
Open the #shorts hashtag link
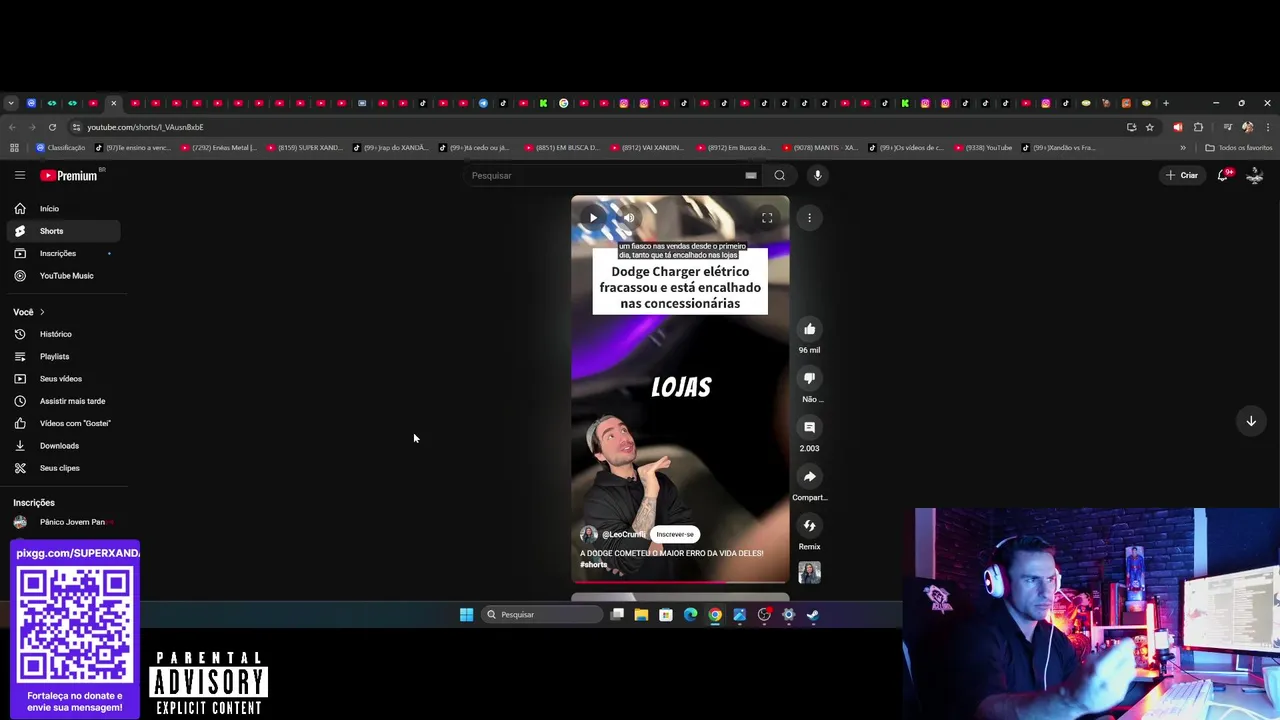[594, 565]
